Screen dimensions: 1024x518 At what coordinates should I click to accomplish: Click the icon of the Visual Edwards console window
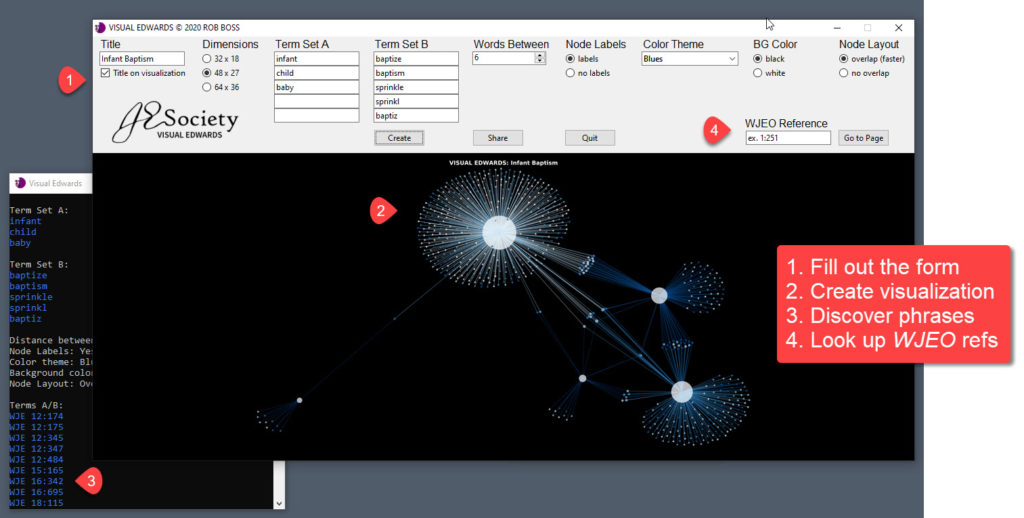(x=20, y=183)
